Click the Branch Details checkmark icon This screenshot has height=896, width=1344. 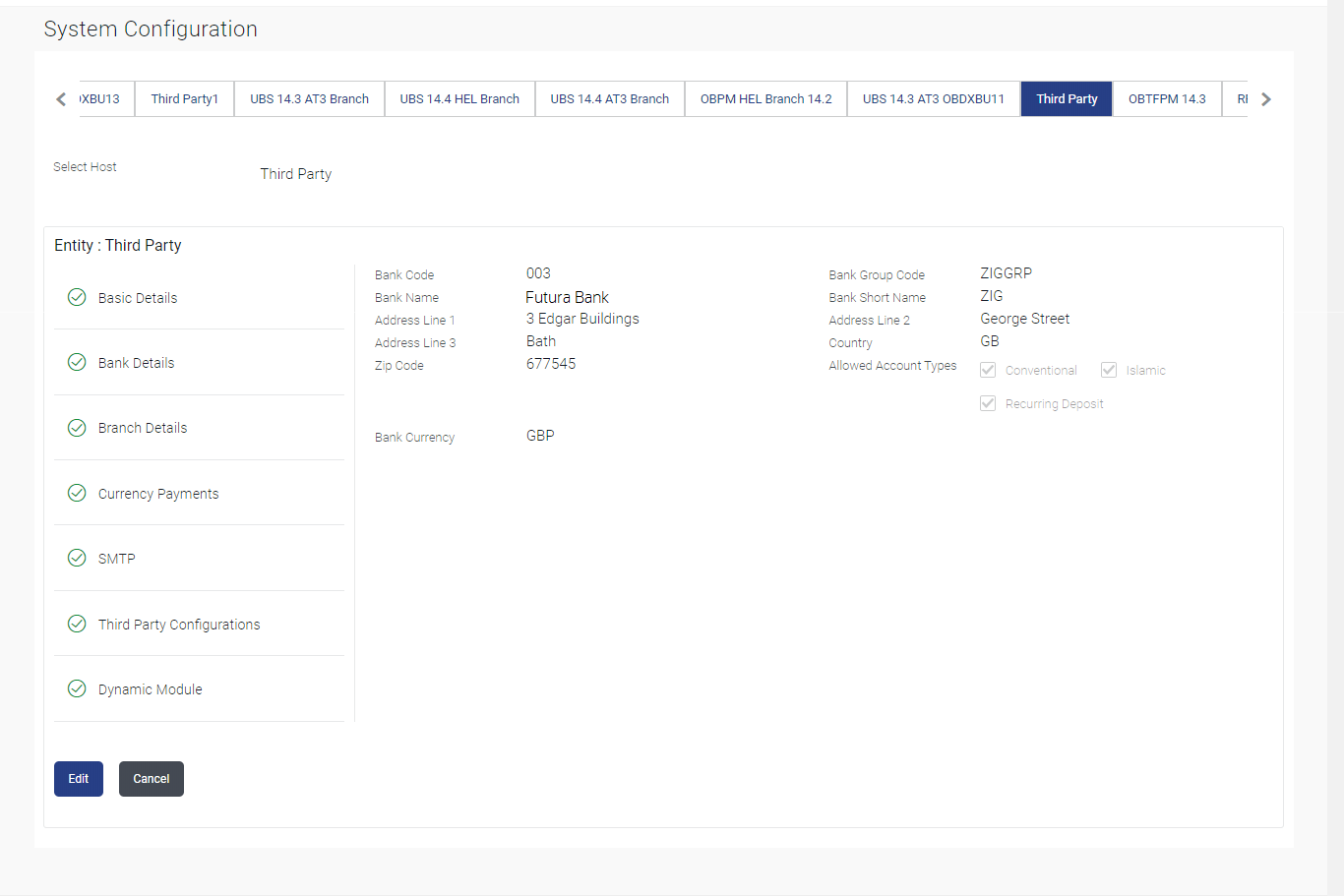click(x=77, y=427)
